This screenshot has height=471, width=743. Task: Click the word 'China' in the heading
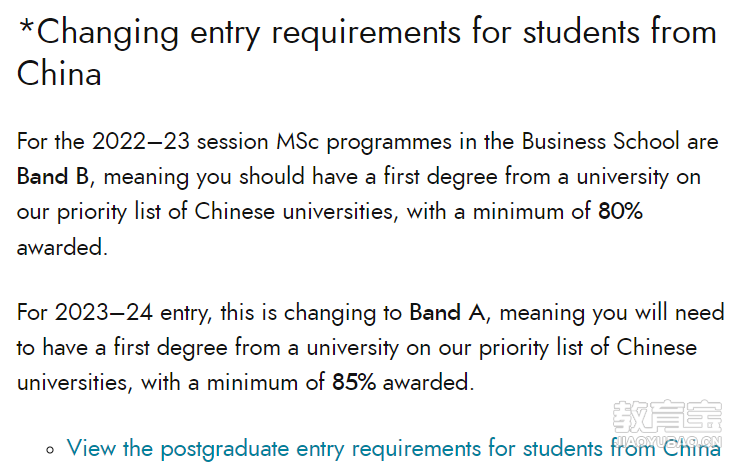59,74
